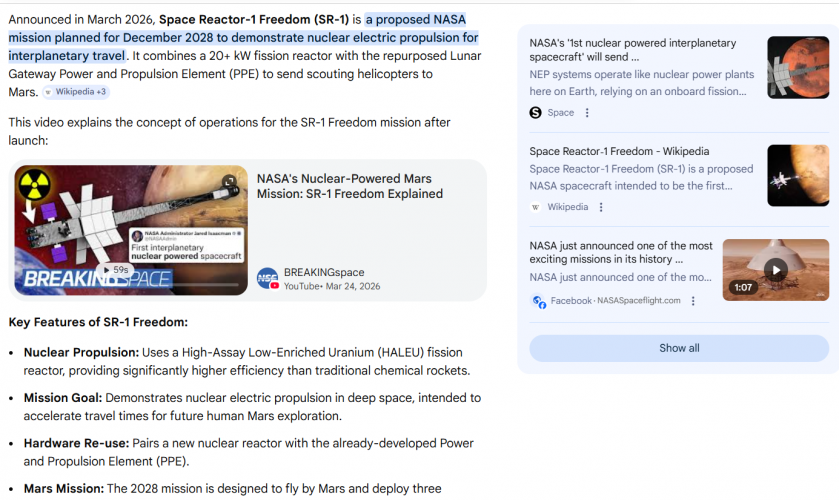Screen dimensions: 839x500
Task: Click the Space.com site icon
Action: [x=536, y=113]
